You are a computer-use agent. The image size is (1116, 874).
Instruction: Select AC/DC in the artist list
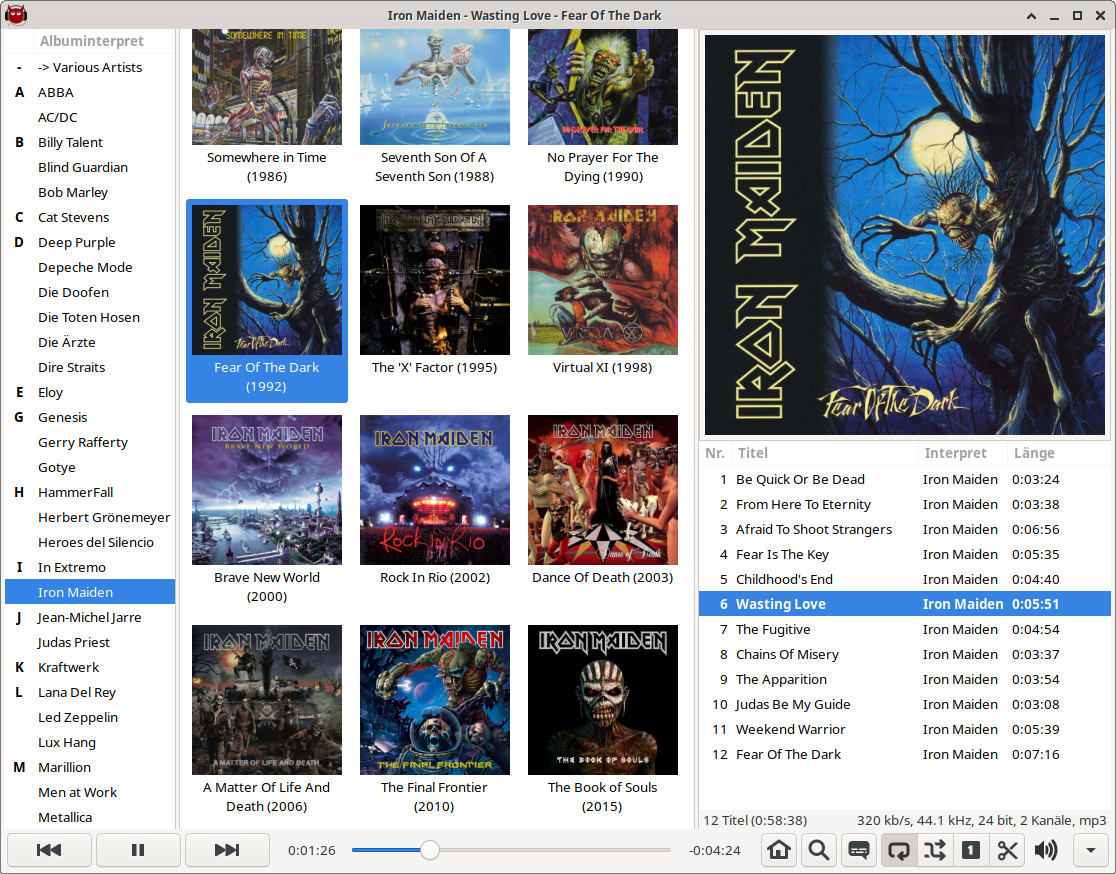[x=90, y=117]
